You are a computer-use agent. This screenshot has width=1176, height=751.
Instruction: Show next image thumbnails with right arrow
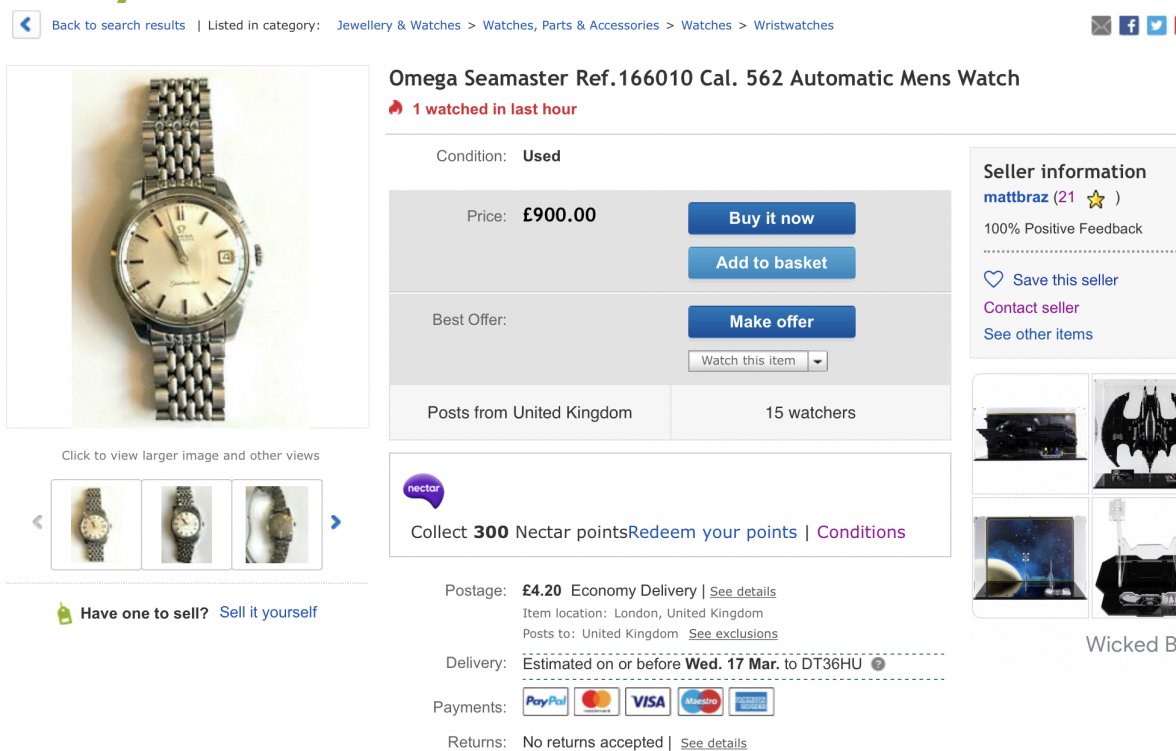(336, 522)
